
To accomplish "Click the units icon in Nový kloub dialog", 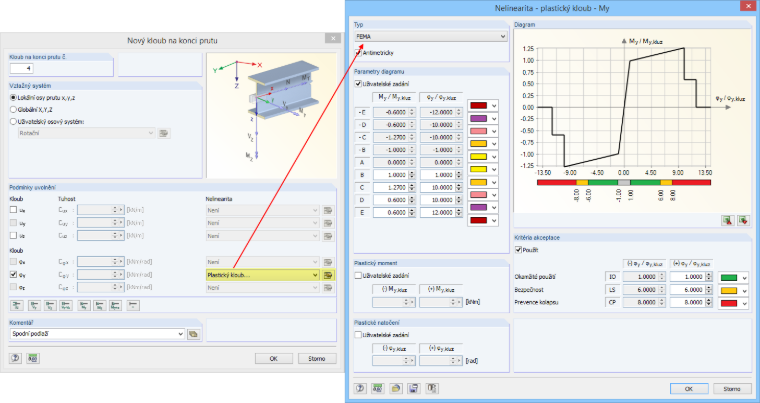I will pos(33,358).
